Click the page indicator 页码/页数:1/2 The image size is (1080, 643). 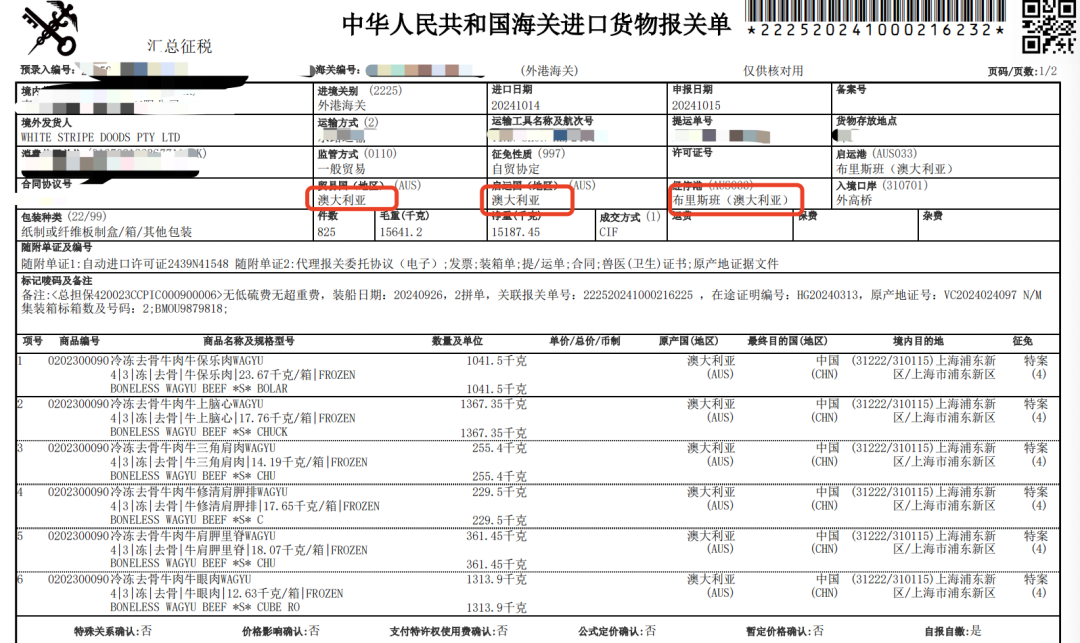(1022, 71)
